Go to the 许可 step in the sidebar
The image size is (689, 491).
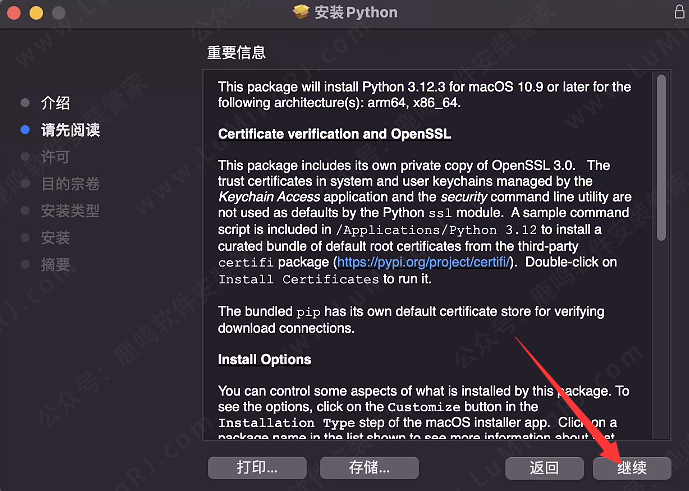pos(55,157)
